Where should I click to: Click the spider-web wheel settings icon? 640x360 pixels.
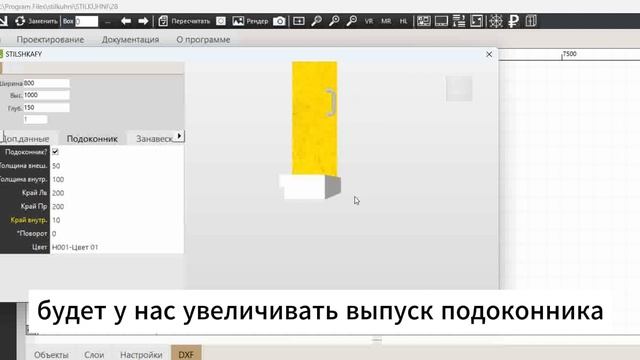click(x=496, y=21)
